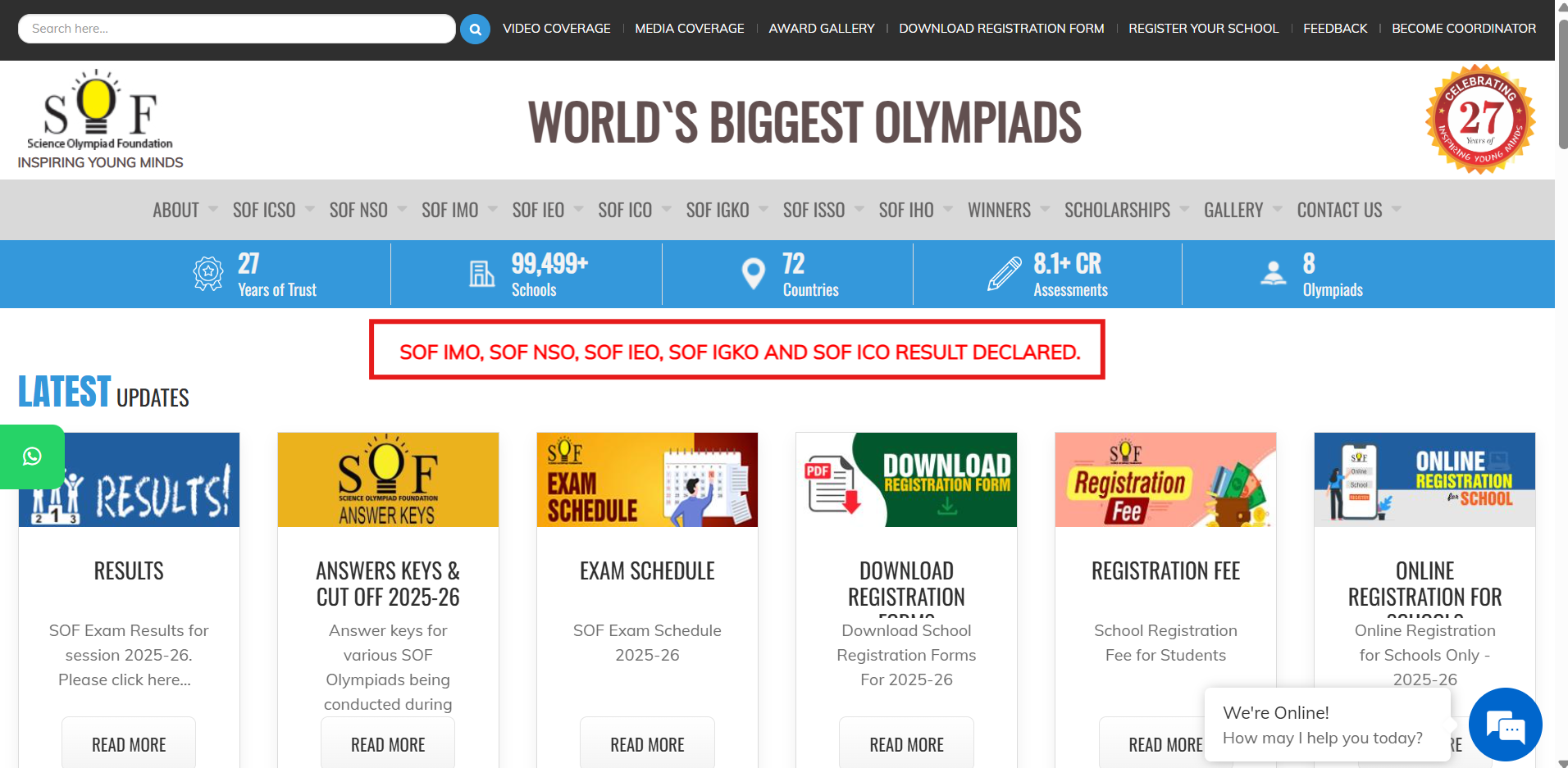Image resolution: width=1568 pixels, height=768 pixels.
Task: Open the SOF ICO menu
Action: point(625,210)
